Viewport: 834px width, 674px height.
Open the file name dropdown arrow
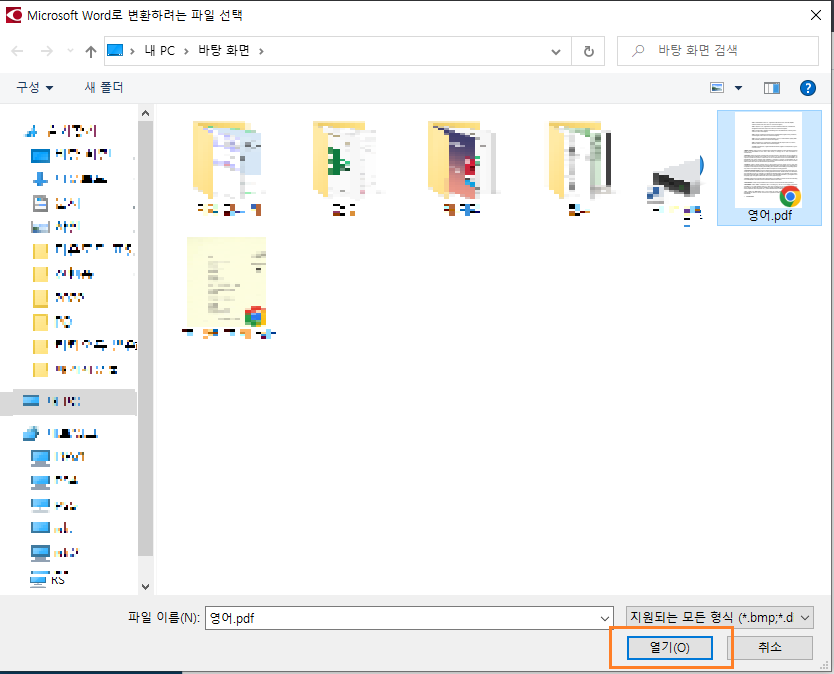coord(605,618)
